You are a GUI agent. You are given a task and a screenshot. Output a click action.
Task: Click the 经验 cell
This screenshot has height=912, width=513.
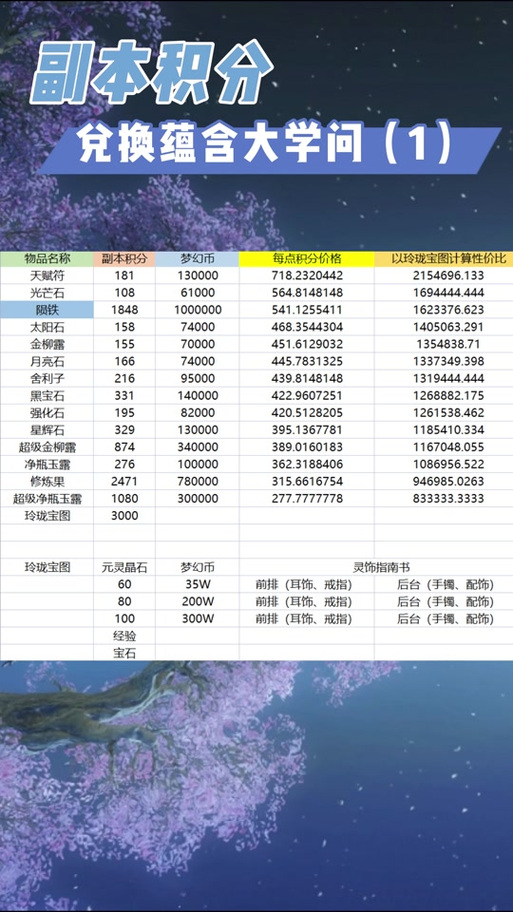click(124, 636)
